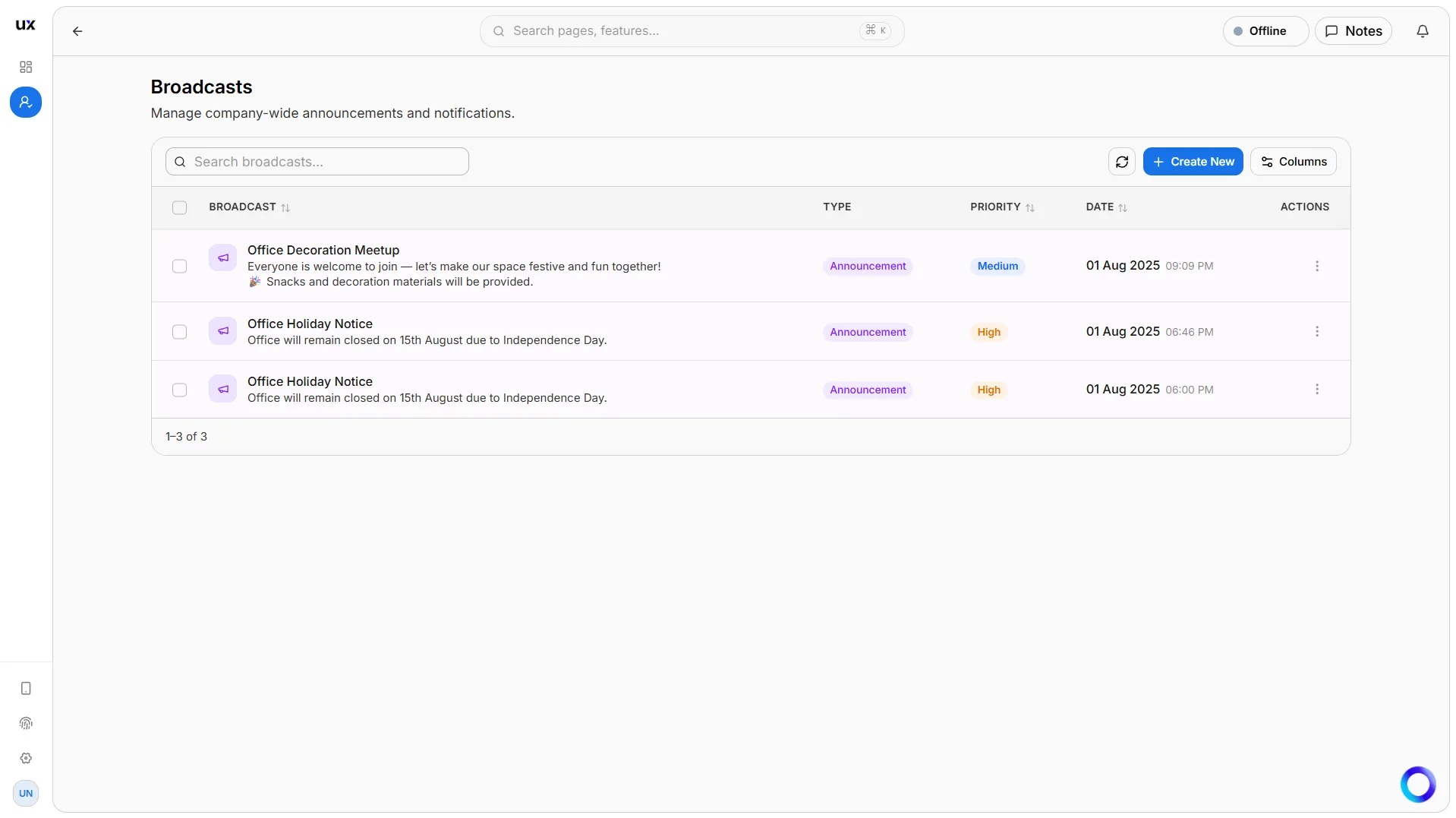
Task: Open the Columns chooser
Action: click(x=1293, y=162)
